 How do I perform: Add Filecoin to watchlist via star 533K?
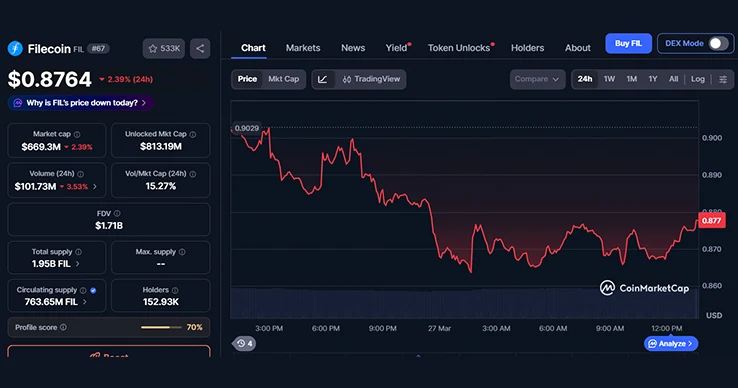tap(164, 48)
